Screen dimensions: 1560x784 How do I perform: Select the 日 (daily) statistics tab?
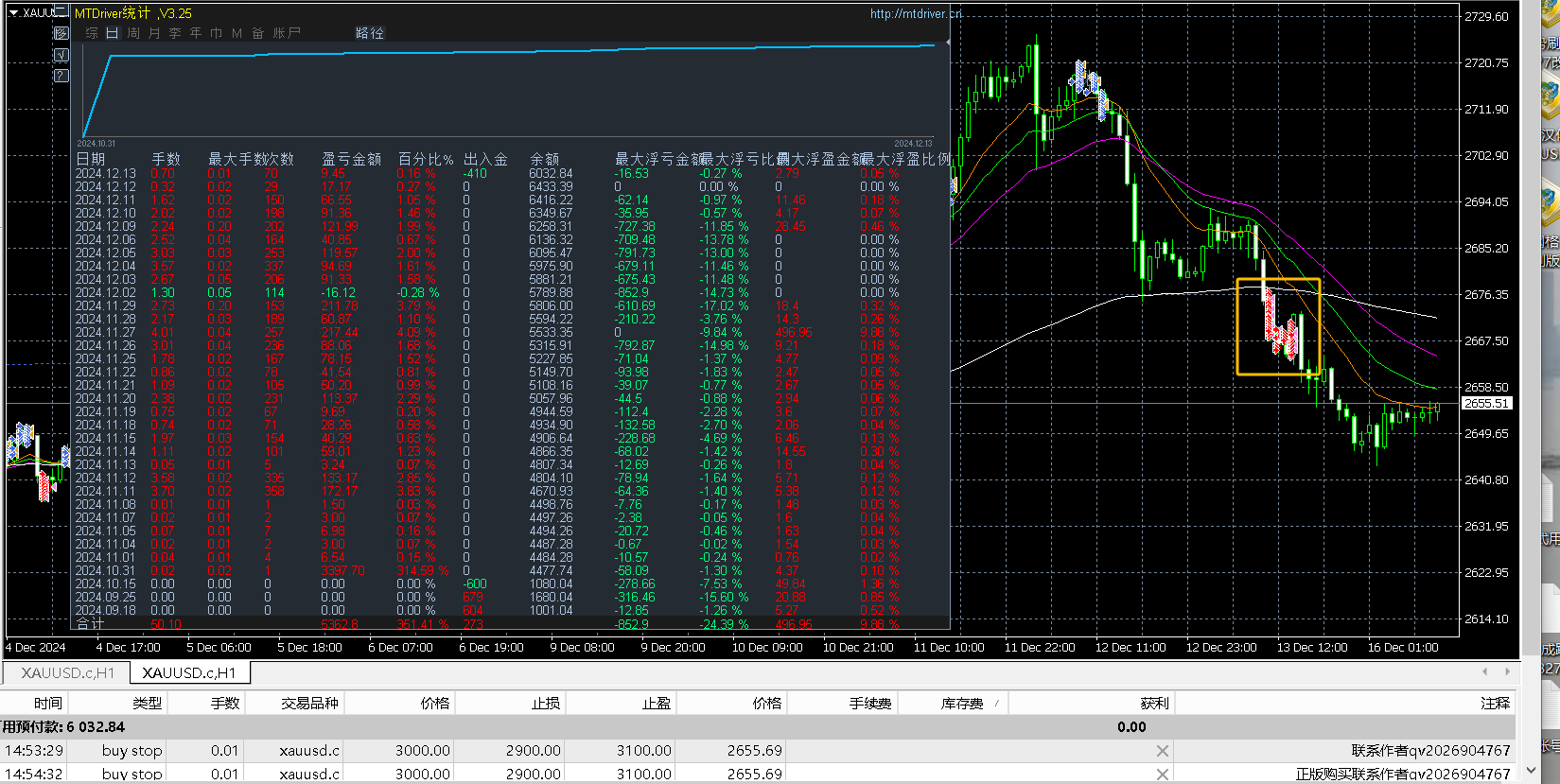click(x=113, y=33)
